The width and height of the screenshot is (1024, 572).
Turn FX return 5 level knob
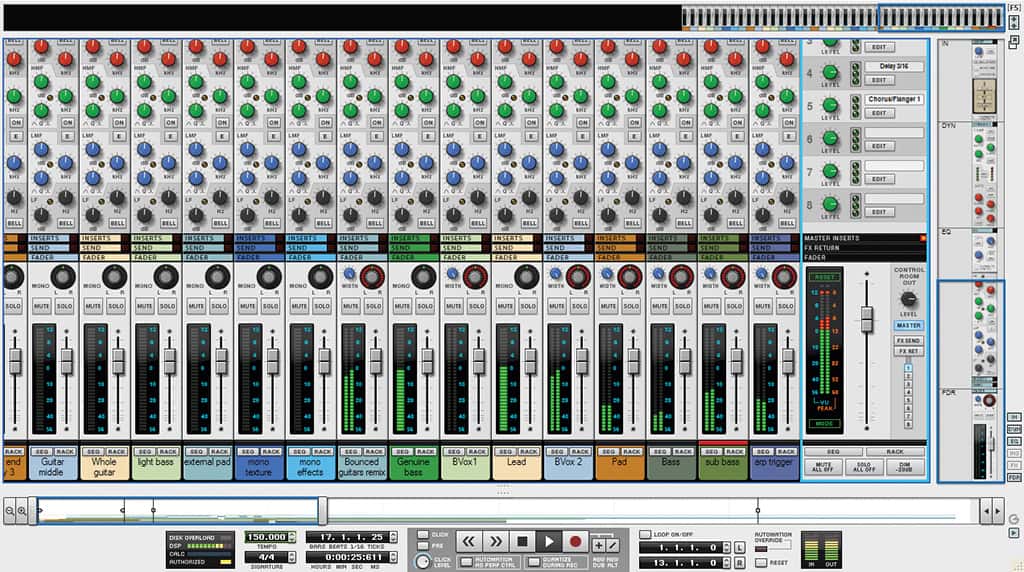click(830, 104)
